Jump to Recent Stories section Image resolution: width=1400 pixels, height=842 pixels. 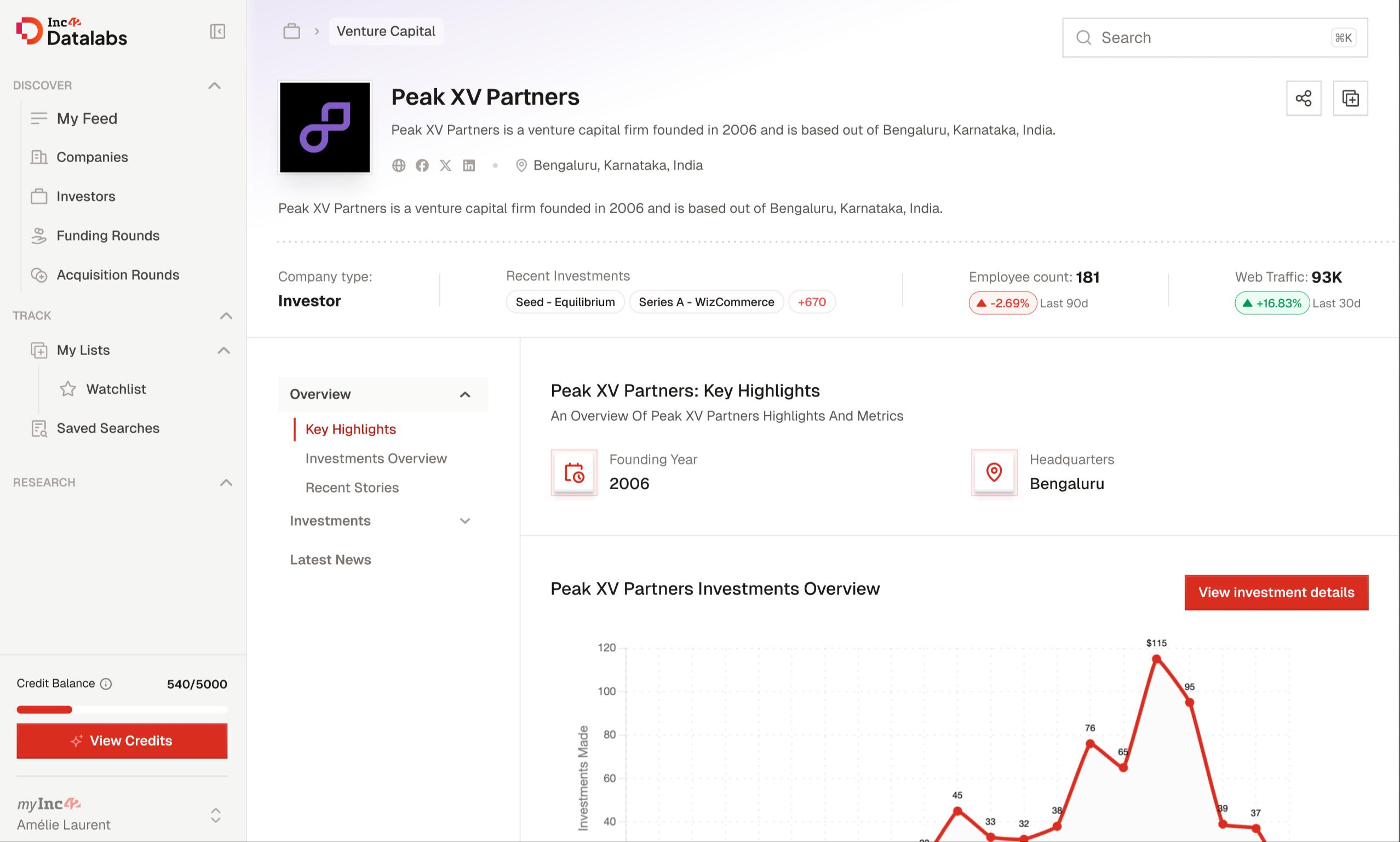pyautogui.click(x=352, y=488)
